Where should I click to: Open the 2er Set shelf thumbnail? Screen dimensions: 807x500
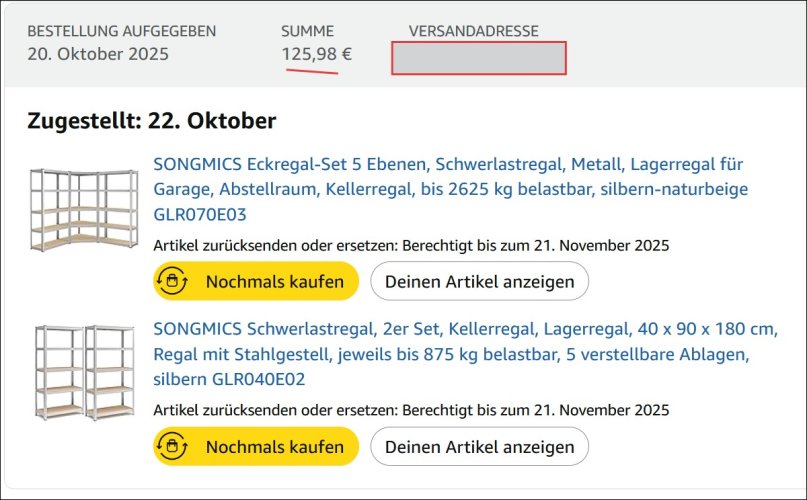pos(84,371)
